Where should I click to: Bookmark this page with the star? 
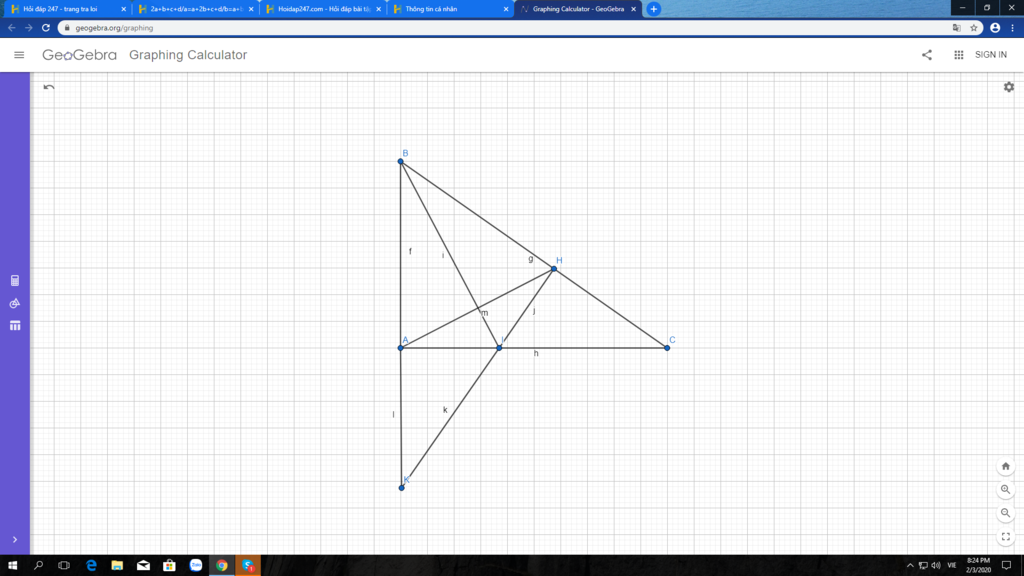click(974, 28)
